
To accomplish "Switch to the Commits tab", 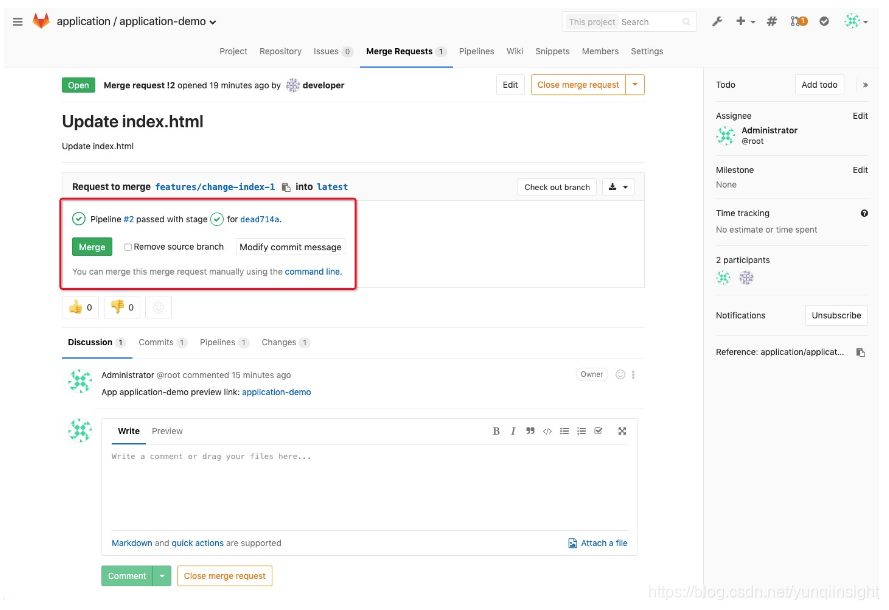I will pos(162,342).
